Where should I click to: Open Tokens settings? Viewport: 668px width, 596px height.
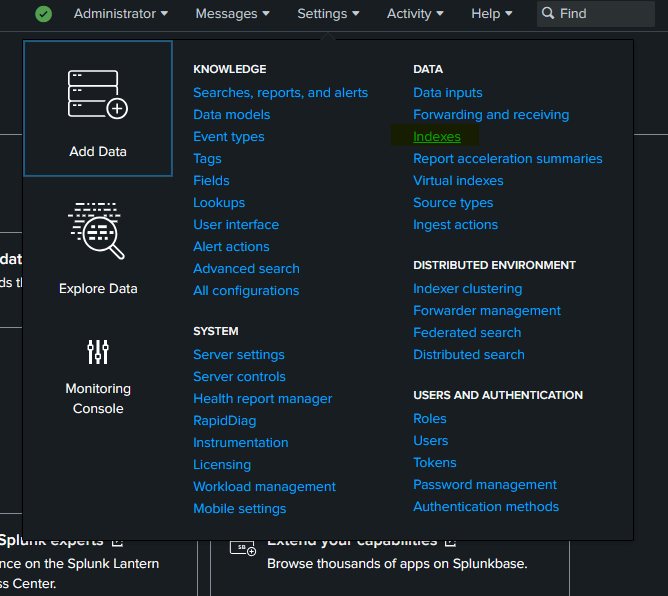[435, 463]
